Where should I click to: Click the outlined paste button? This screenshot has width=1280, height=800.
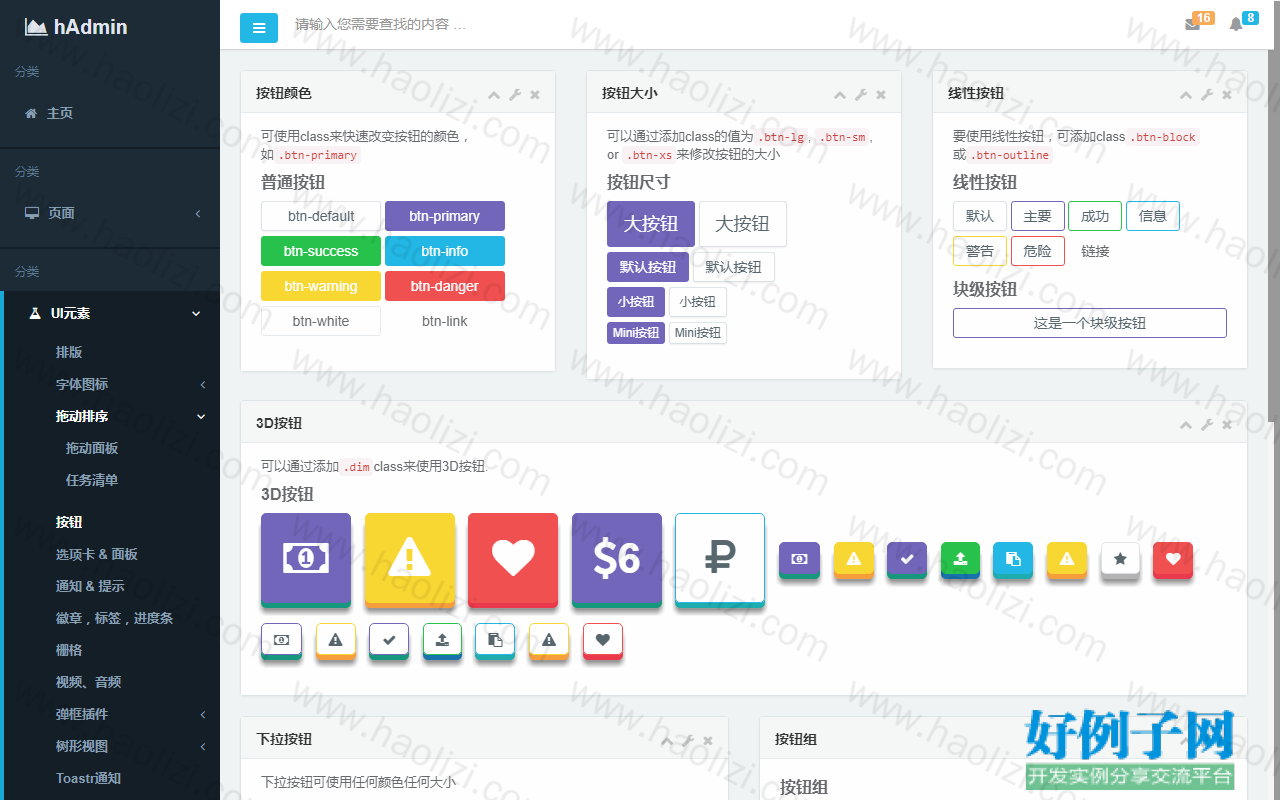pyautogui.click(x=495, y=641)
